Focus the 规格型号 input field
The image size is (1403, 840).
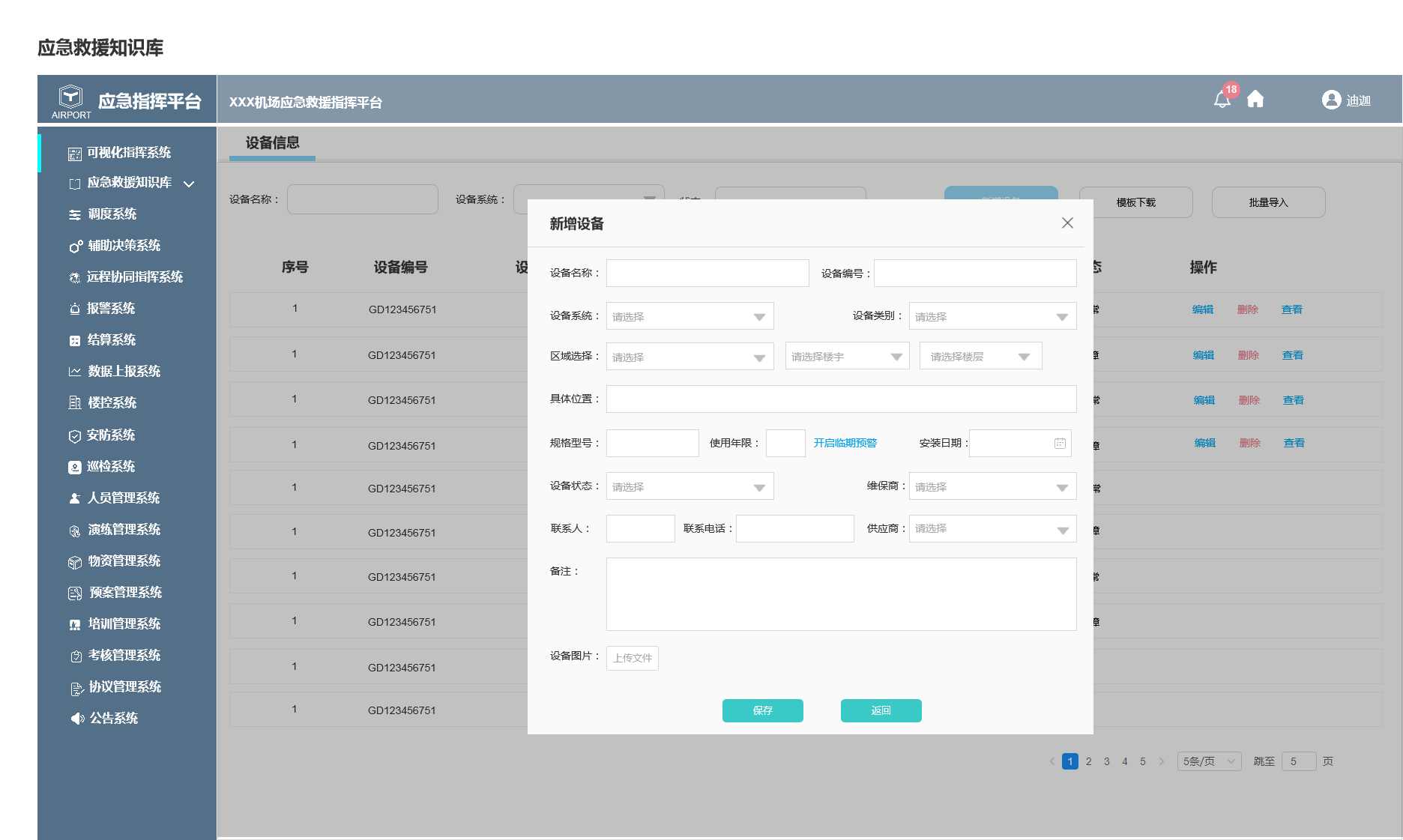[x=652, y=443]
